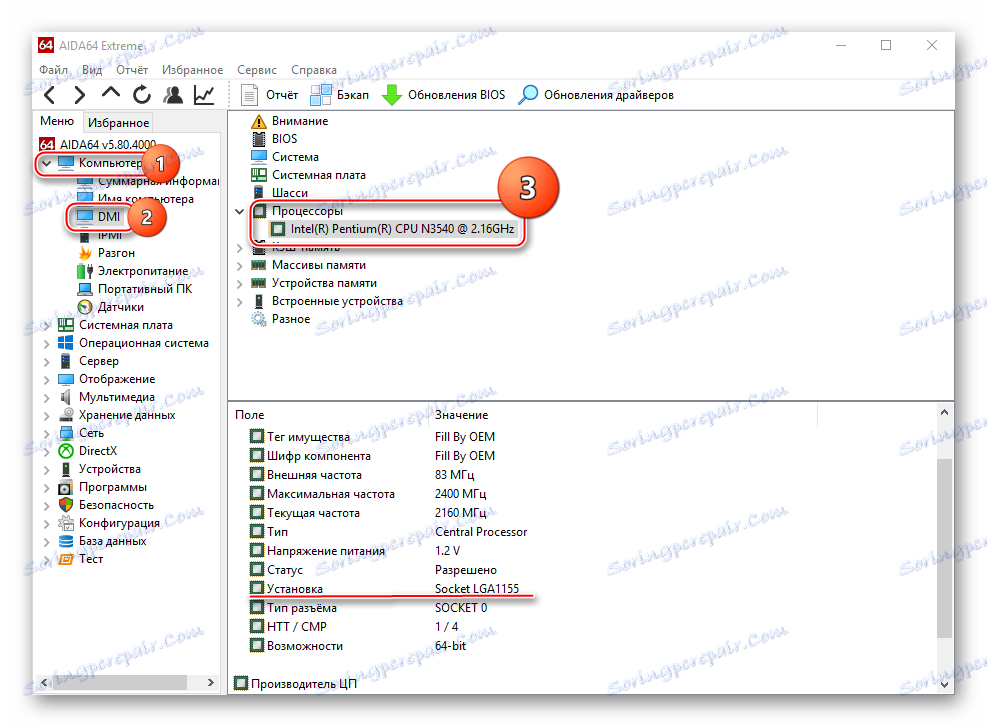Expand the Хранение данных tree node

47,415
